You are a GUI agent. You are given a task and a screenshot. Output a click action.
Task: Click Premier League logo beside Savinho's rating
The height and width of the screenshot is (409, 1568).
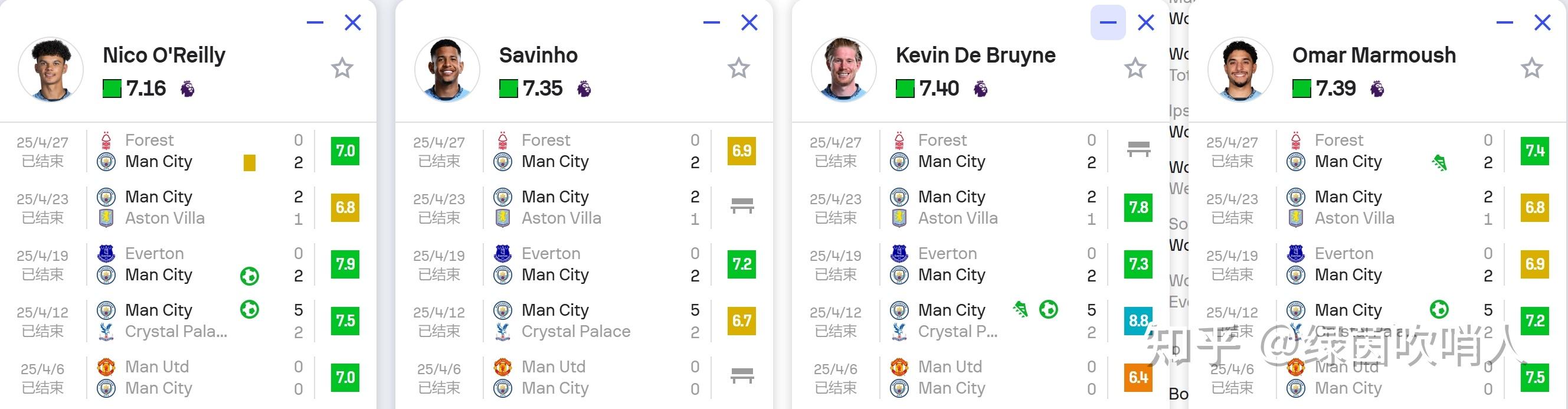pyautogui.click(x=584, y=89)
